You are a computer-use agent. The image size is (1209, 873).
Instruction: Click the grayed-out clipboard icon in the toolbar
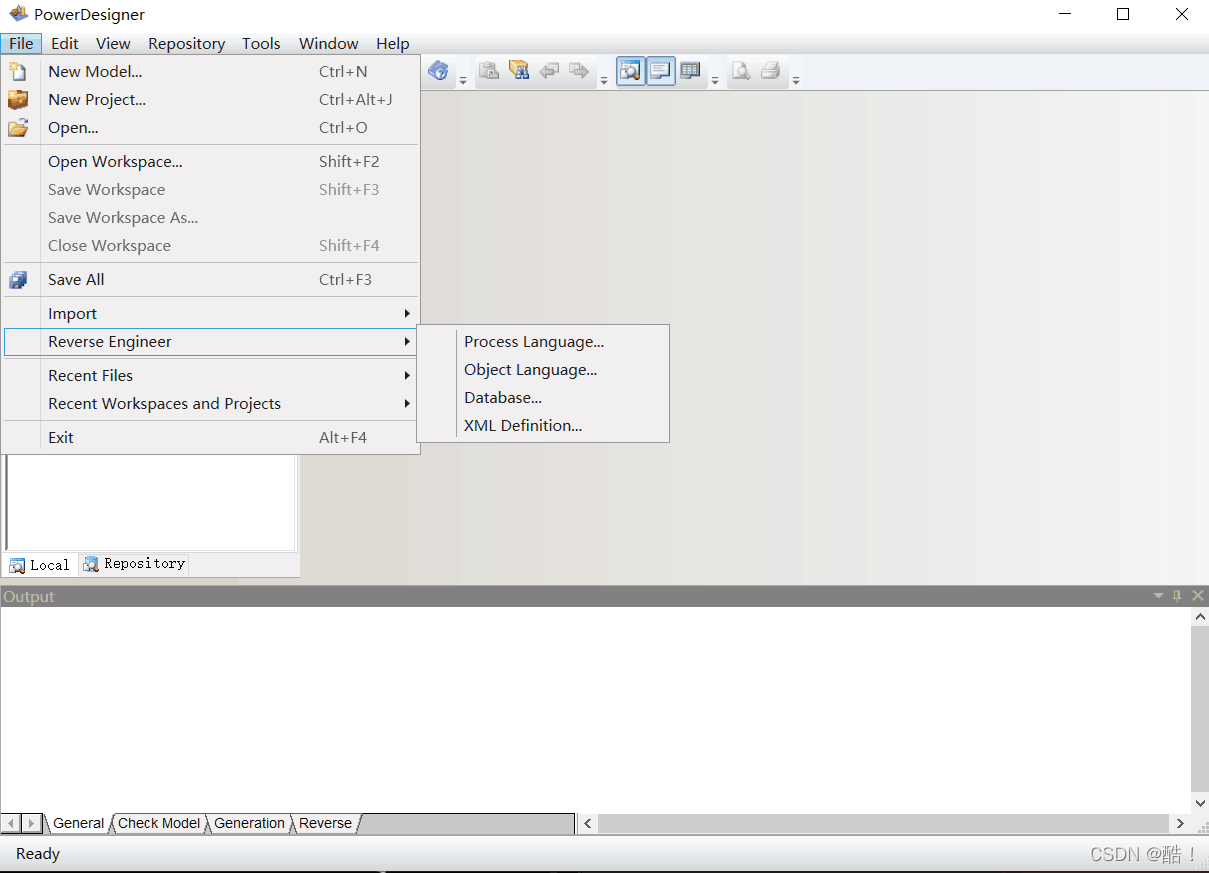pos(488,71)
